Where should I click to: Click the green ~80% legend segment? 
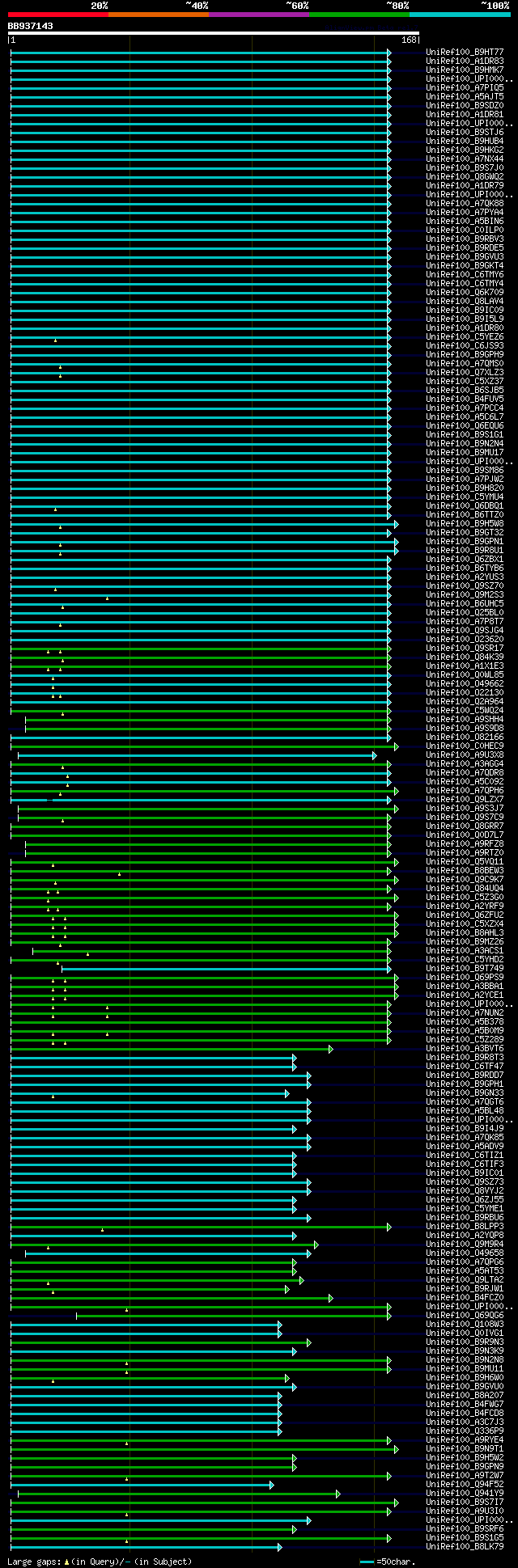pyautogui.click(x=359, y=15)
